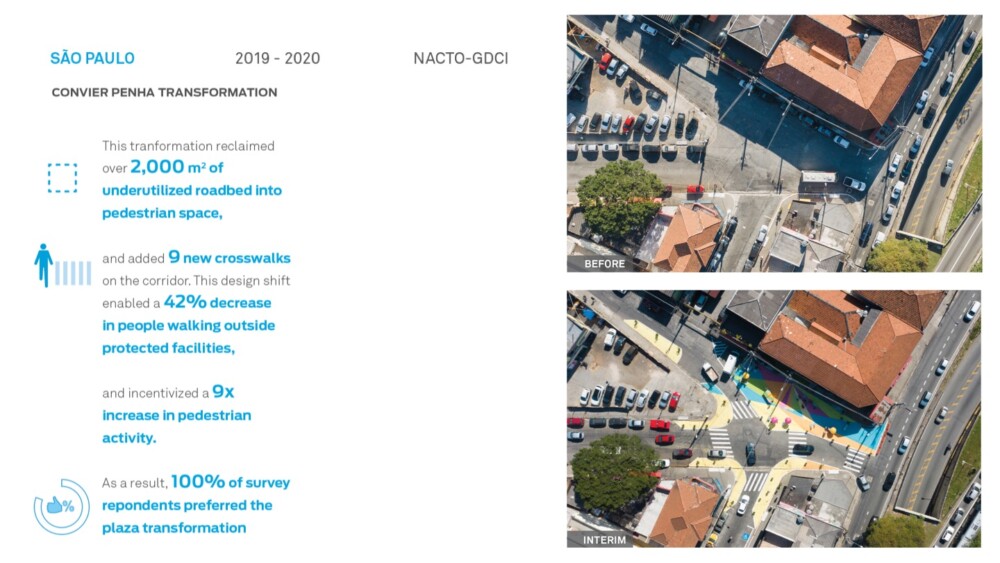Click the "42% decrease" statistic
The height and width of the screenshot is (563, 1000).
[x=217, y=302]
